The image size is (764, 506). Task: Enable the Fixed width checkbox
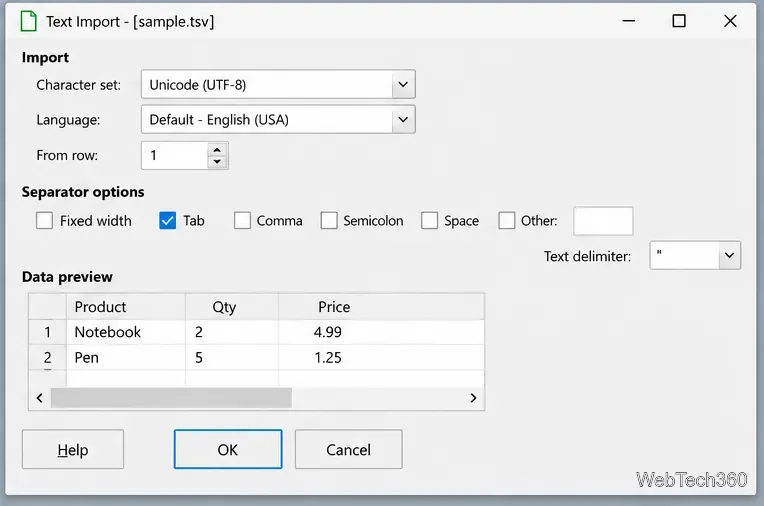[x=44, y=220]
